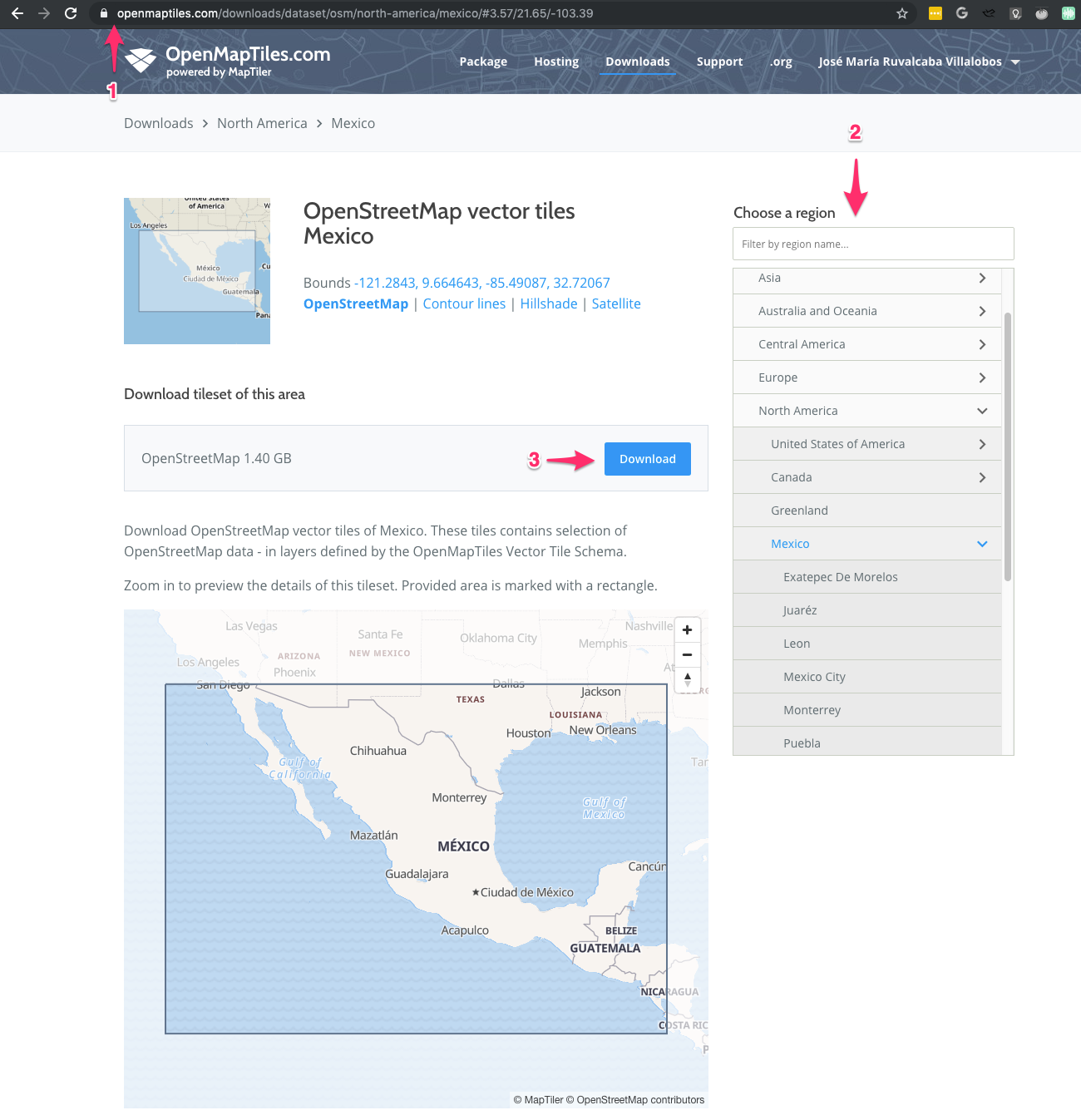Screen dimensions: 1081x1120
Task: Select Puebla in the region list
Action: pos(867,742)
